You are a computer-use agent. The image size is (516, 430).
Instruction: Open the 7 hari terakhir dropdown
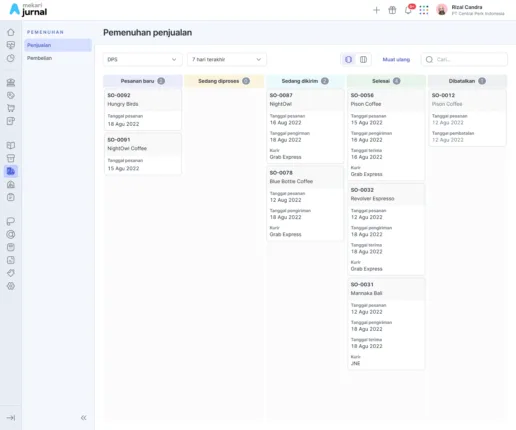point(227,59)
